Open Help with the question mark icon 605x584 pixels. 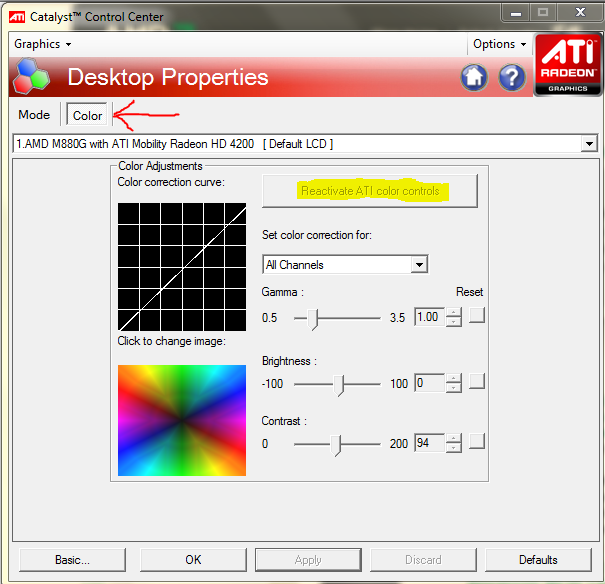pos(512,77)
